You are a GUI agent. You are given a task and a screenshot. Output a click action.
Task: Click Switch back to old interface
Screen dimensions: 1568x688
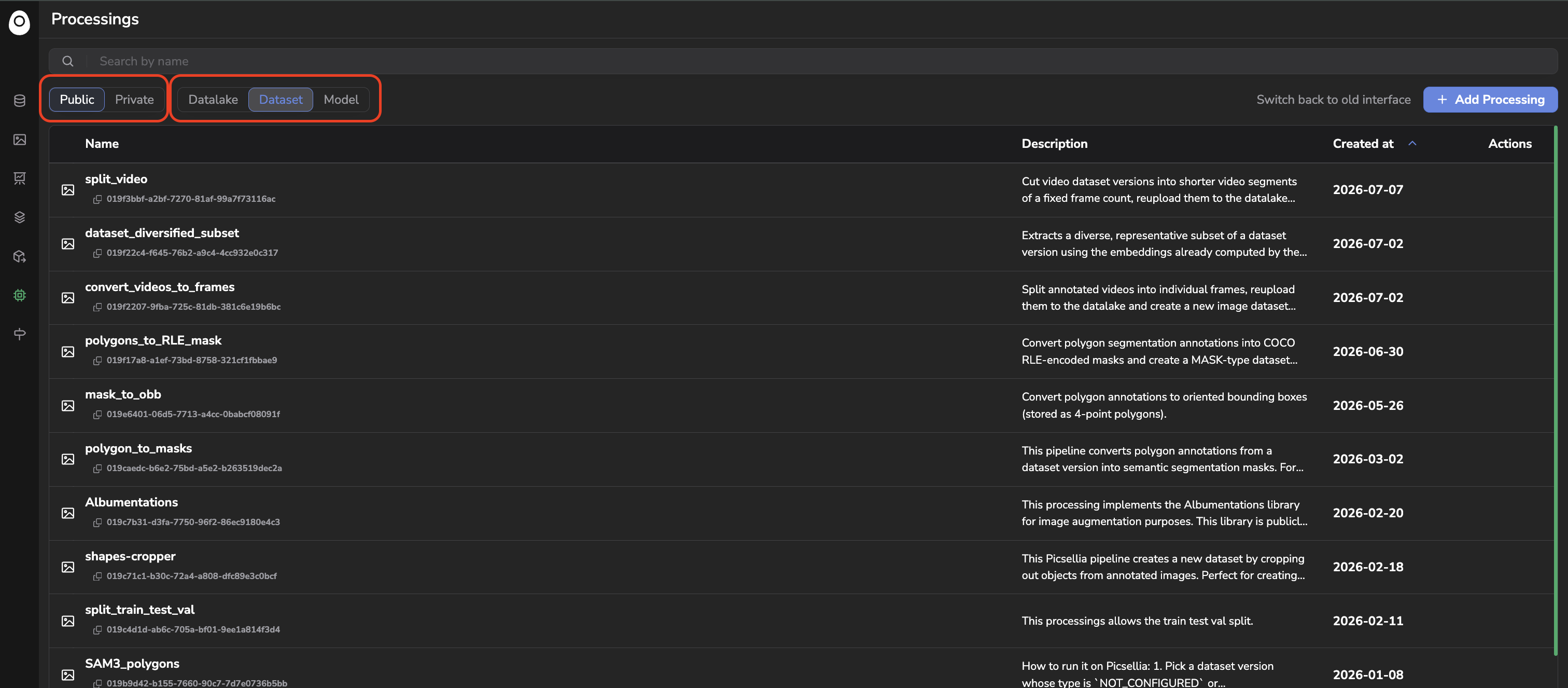pos(1333,99)
